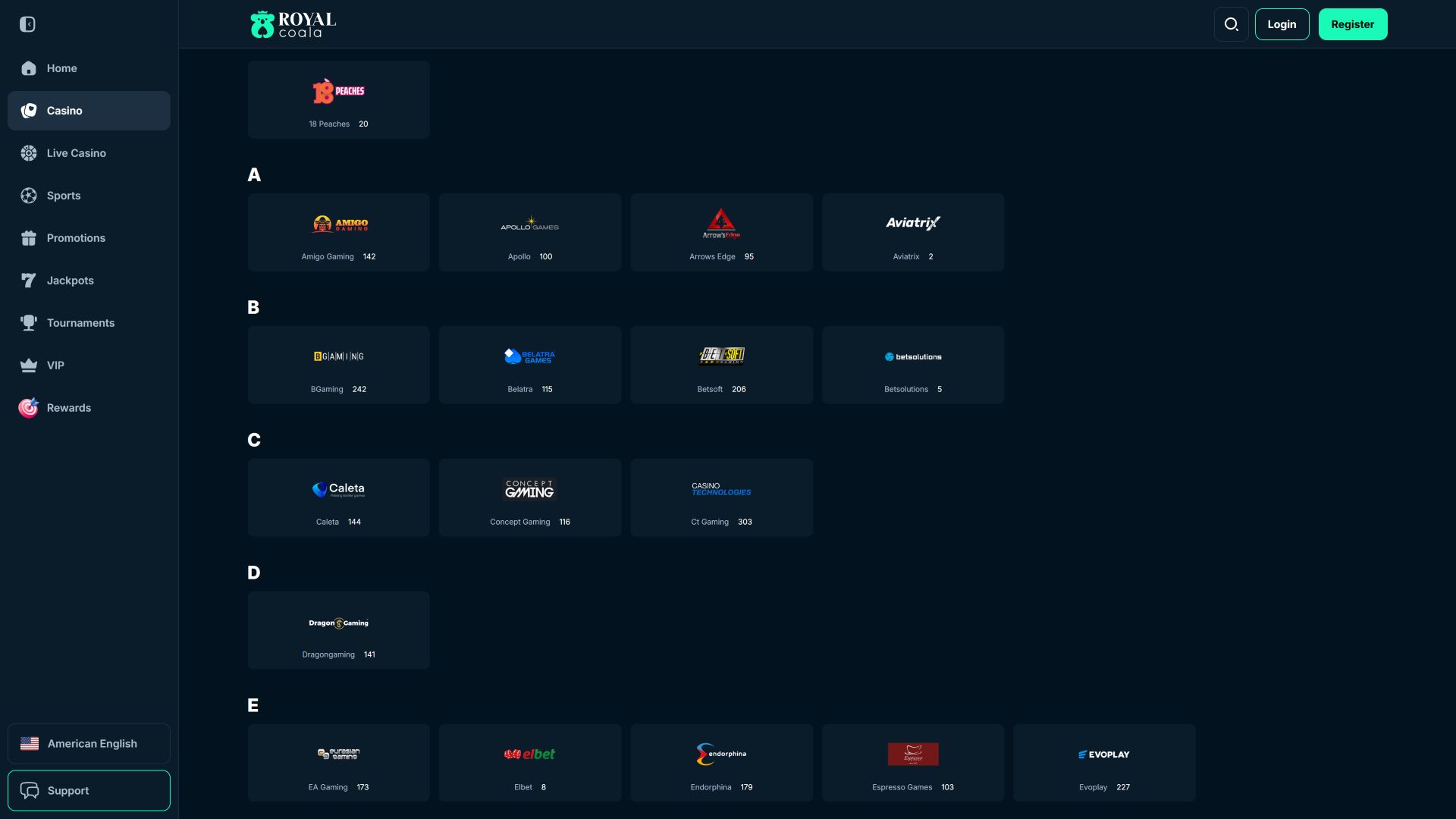Click the Tournaments trophy icon

29,323
